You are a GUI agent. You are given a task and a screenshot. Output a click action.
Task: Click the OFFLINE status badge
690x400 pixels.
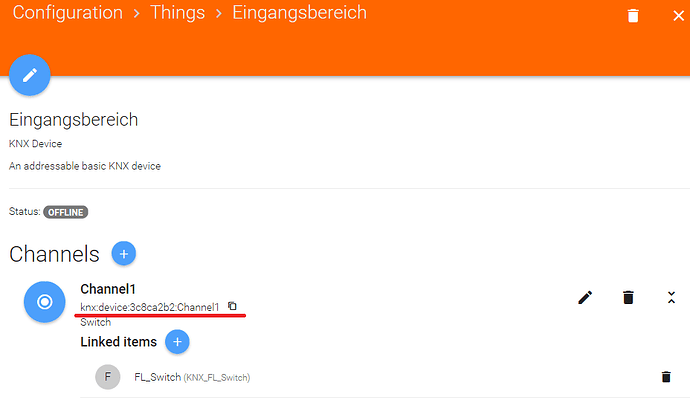coord(65,212)
